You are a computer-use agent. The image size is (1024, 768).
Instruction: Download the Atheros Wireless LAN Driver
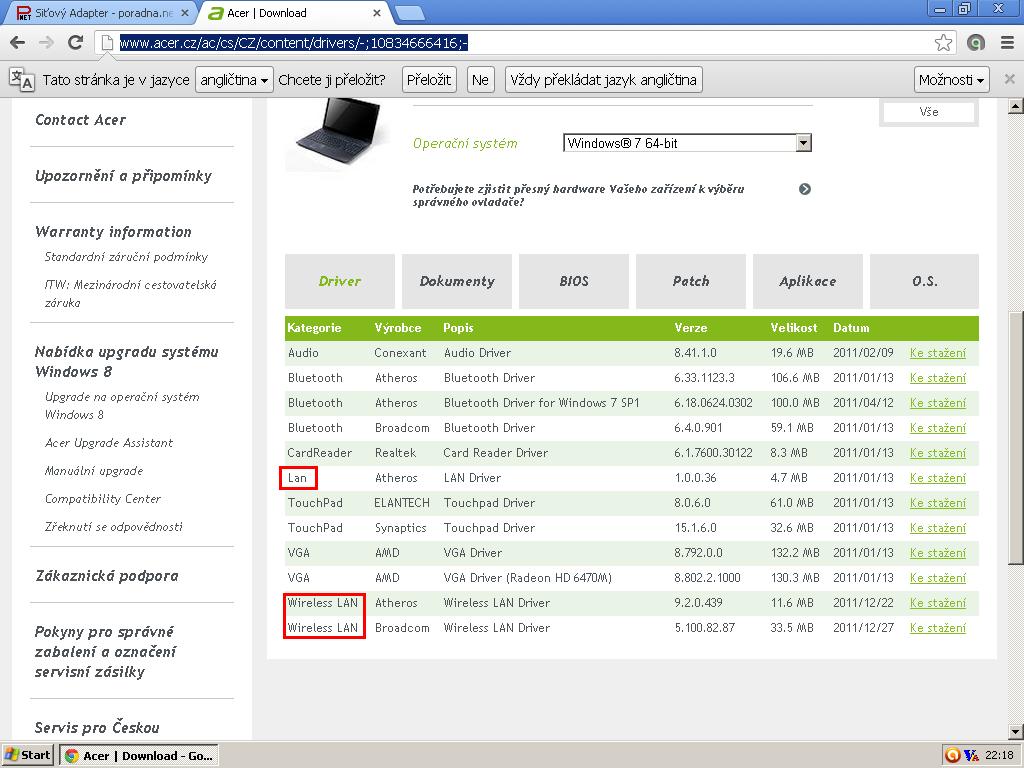click(937, 603)
